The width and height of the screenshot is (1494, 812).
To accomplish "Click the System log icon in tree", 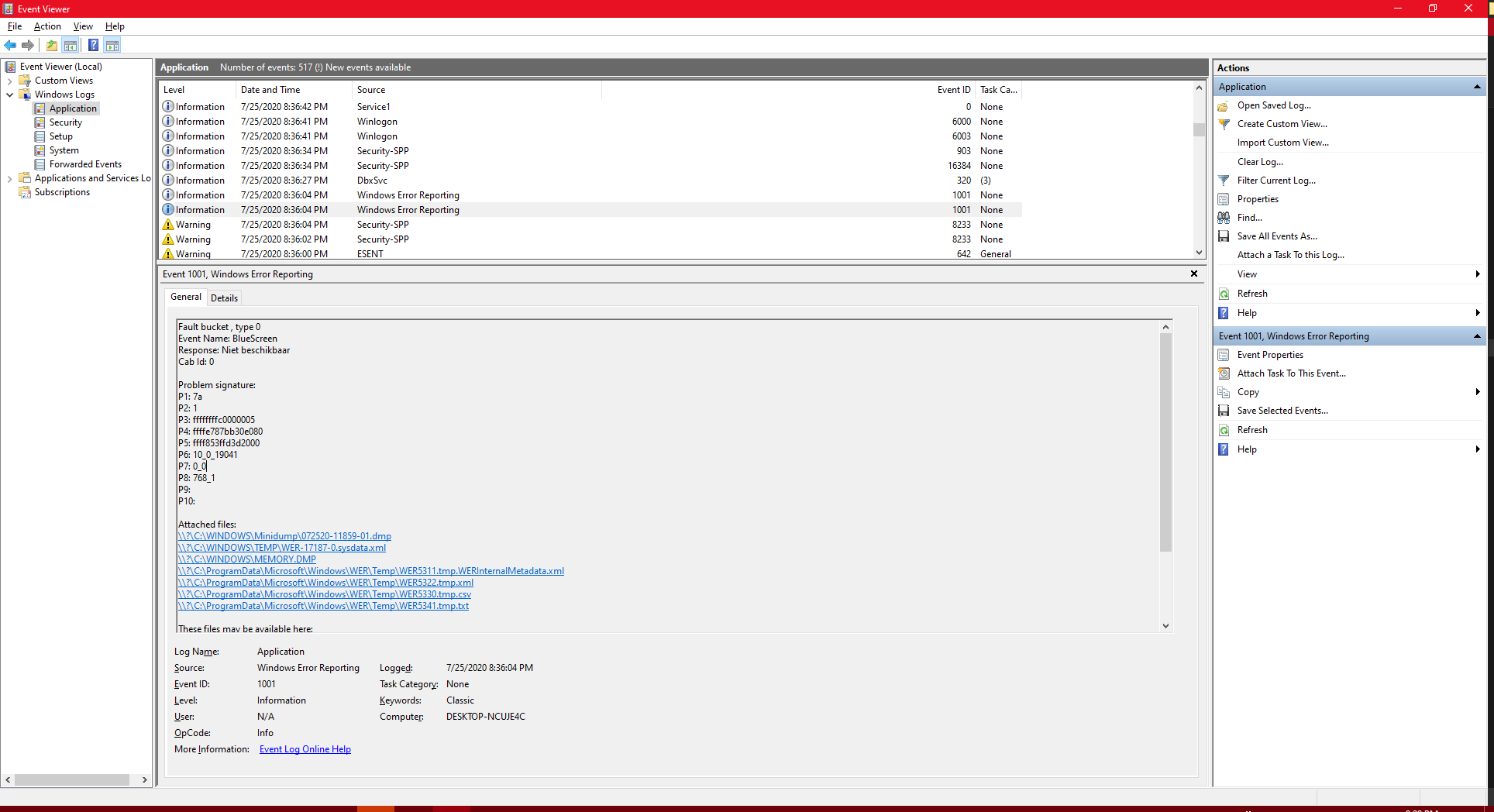I will [40, 150].
